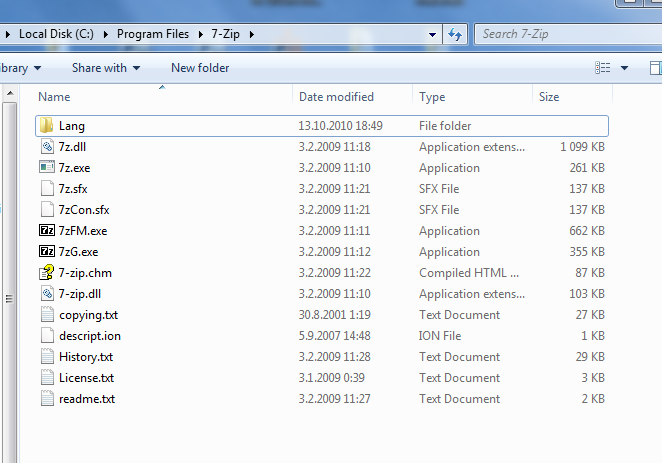
Task: Select the 7zFM.exe file manager icon
Action: tap(47, 231)
